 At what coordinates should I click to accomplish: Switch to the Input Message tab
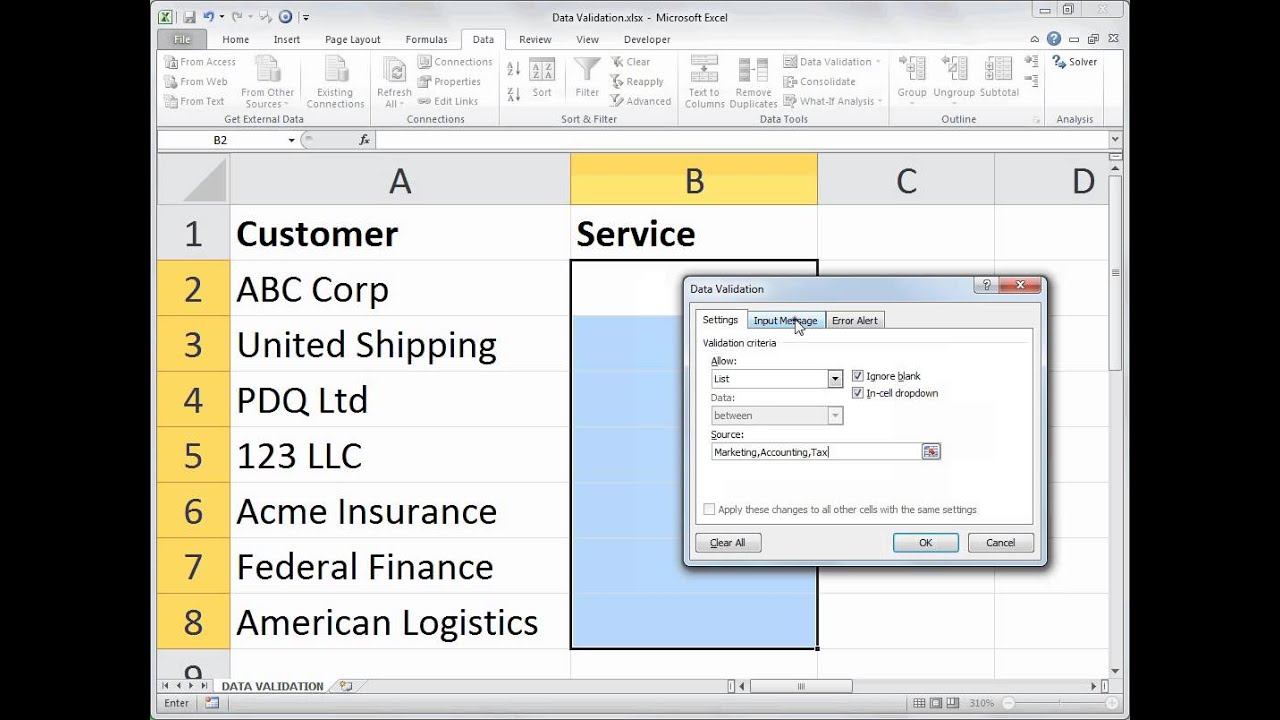785,320
